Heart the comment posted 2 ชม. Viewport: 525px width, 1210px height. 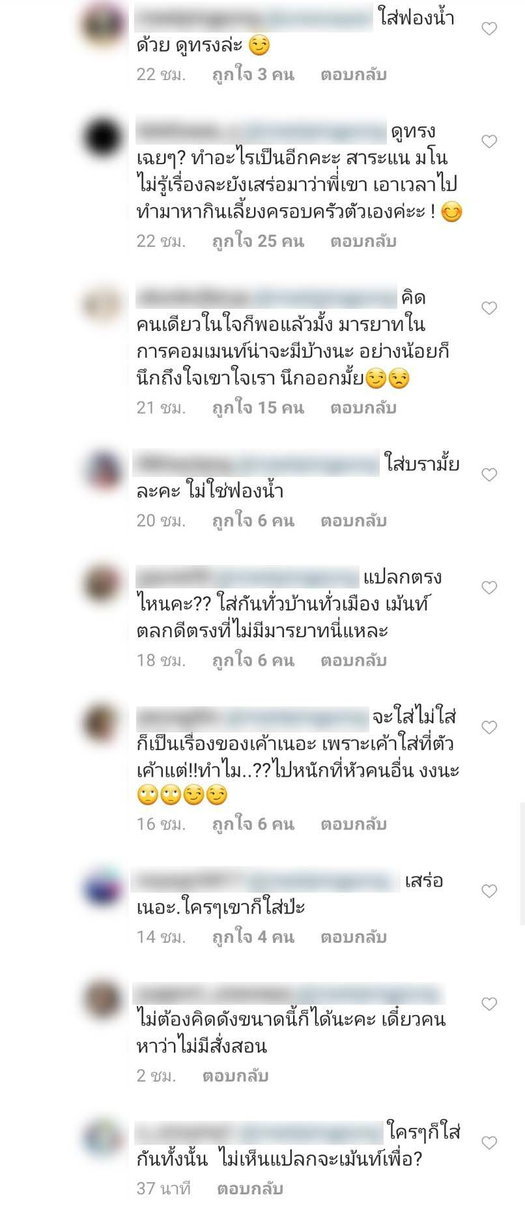[x=489, y=1003]
